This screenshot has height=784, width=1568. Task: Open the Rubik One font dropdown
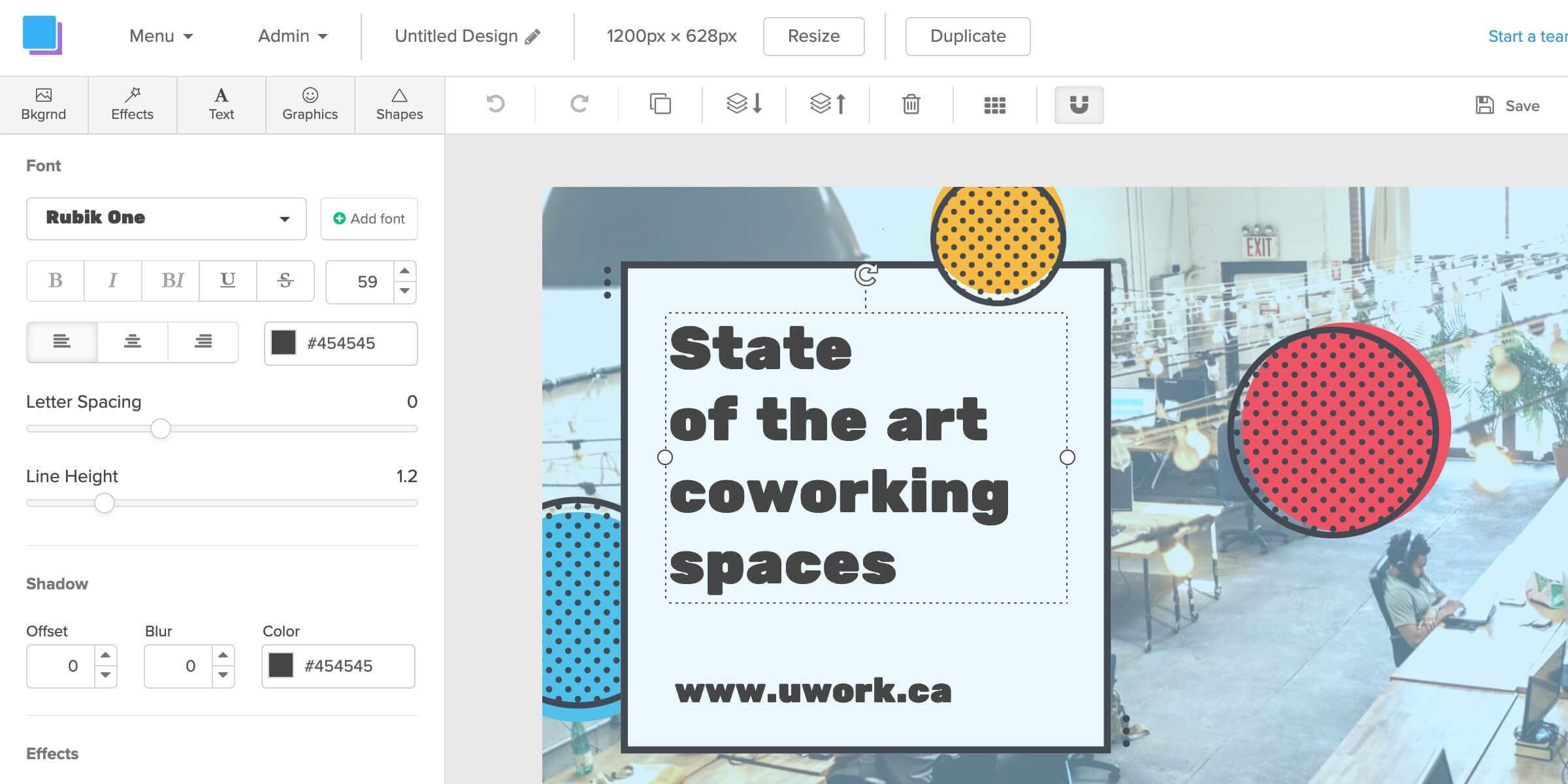(166, 218)
